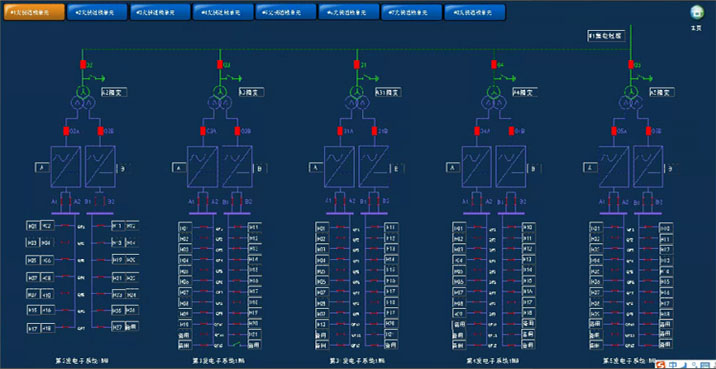Select the H19 combiner box in subsystem 2
Screen dimensions: 716x369
click(118, 260)
